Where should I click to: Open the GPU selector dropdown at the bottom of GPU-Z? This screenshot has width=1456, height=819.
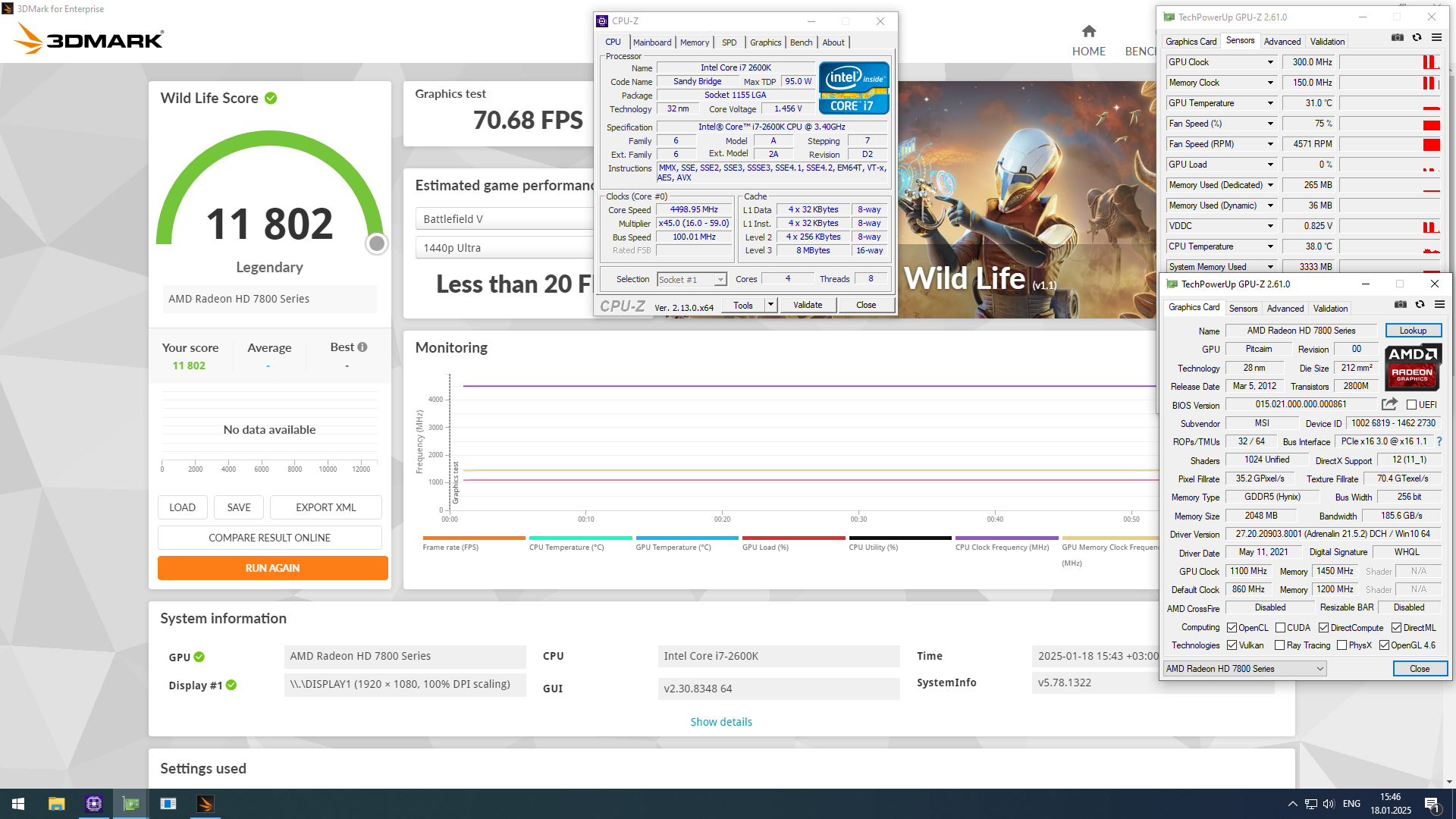coord(1244,669)
